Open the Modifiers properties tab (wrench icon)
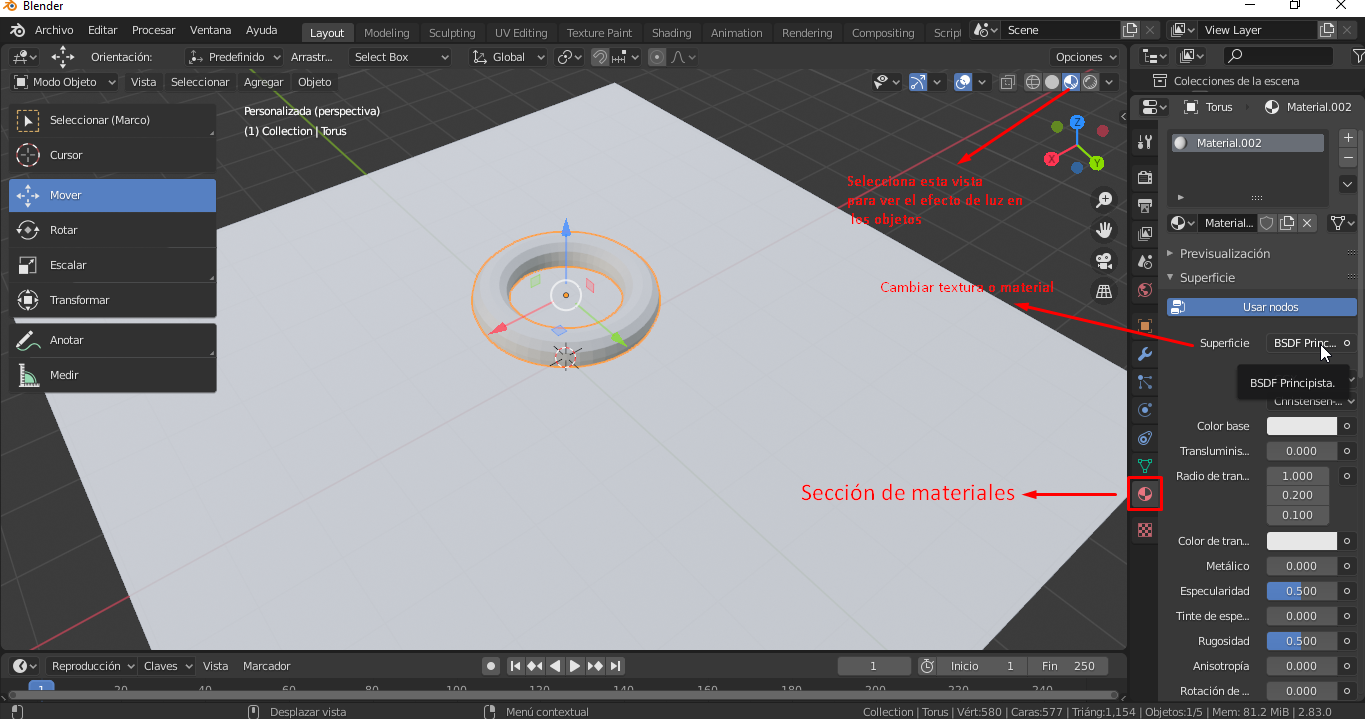The width and height of the screenshot is (1365, 719). click(1144, 354)
